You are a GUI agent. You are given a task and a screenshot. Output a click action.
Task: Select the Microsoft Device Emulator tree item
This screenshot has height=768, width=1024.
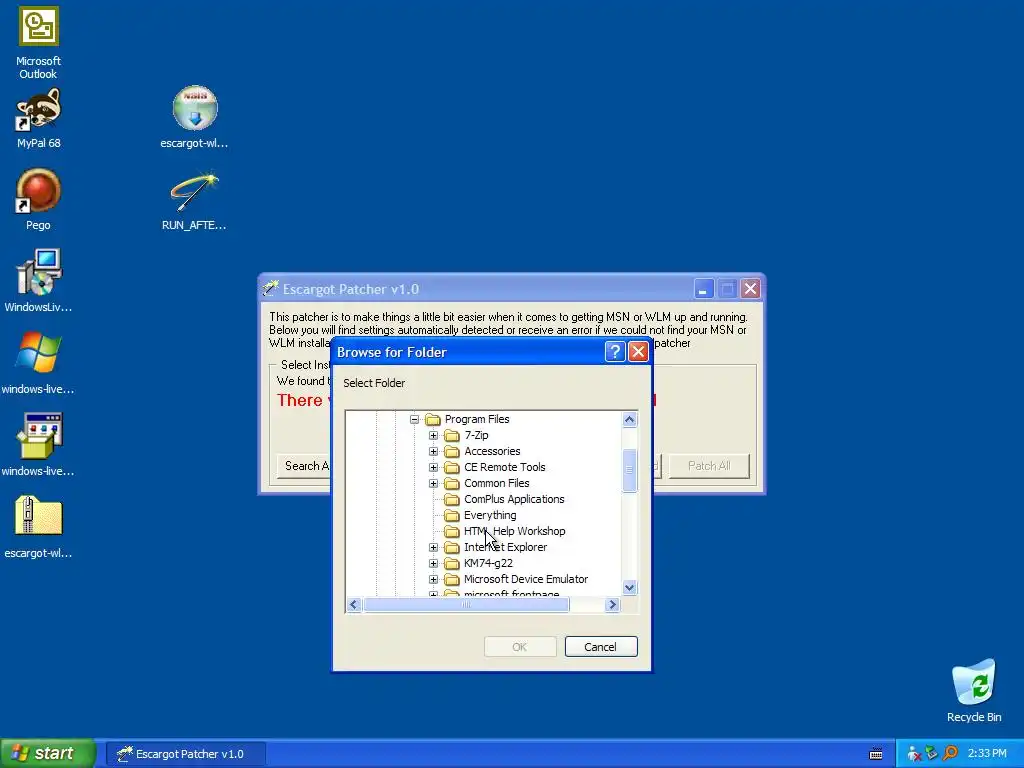526,579
